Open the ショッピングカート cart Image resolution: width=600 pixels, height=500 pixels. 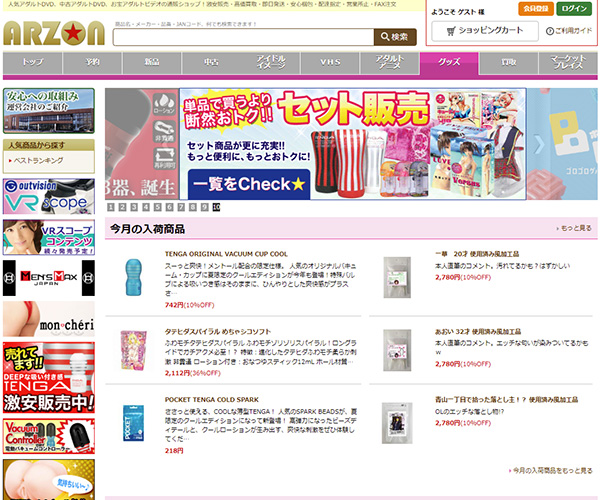point(485,31)
